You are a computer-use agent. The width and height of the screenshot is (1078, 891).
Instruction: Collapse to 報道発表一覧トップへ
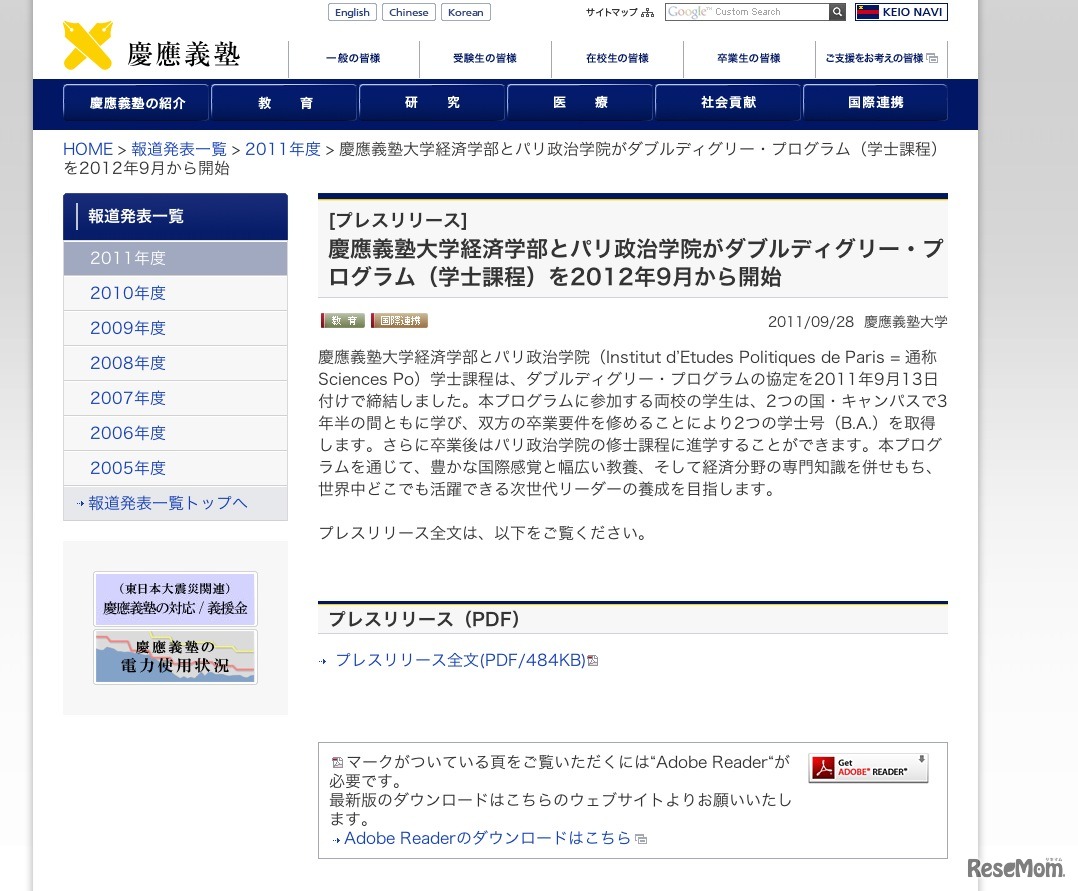point(167,503)
